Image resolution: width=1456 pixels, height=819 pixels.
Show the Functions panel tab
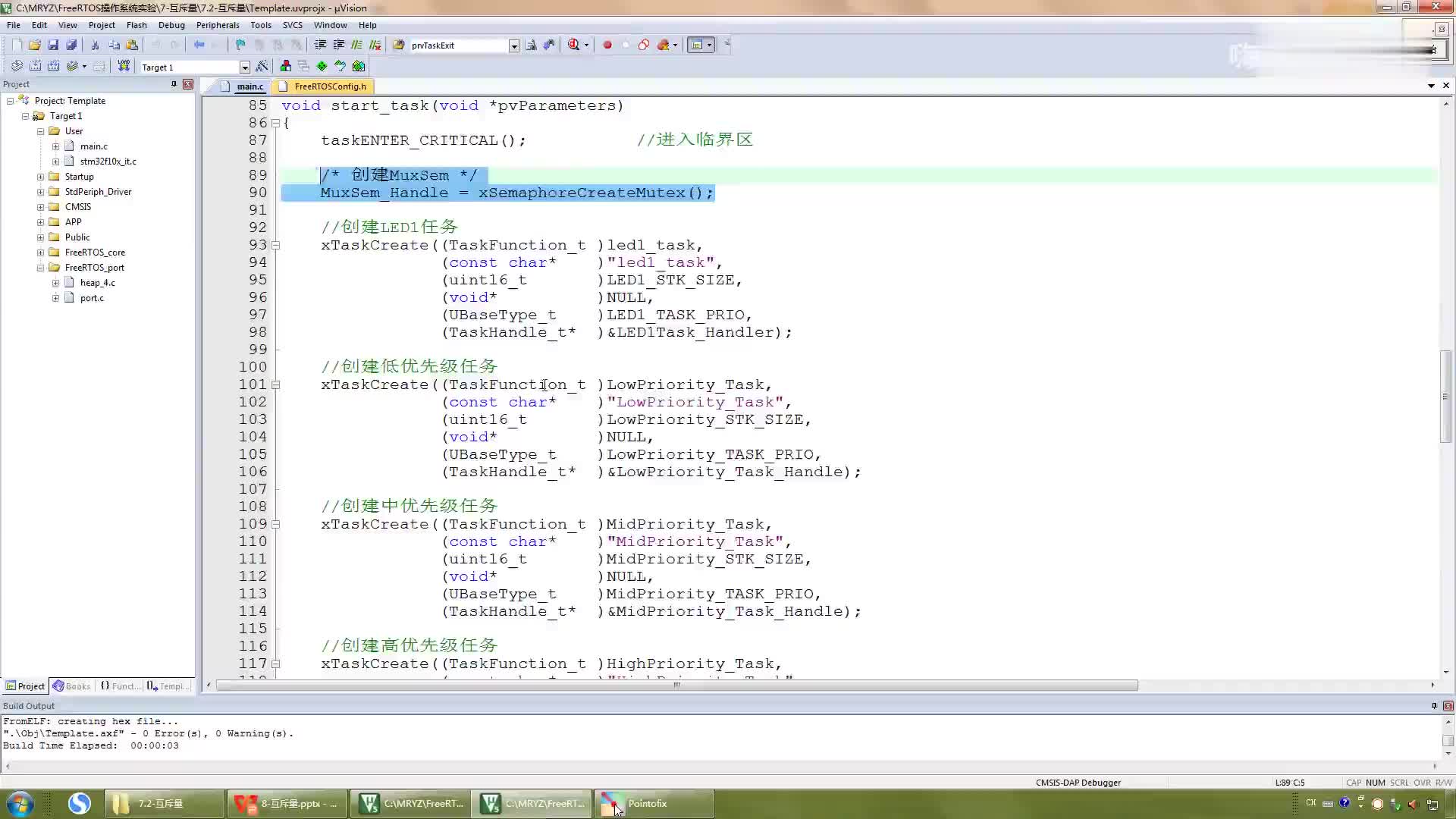tap(120, 686)
